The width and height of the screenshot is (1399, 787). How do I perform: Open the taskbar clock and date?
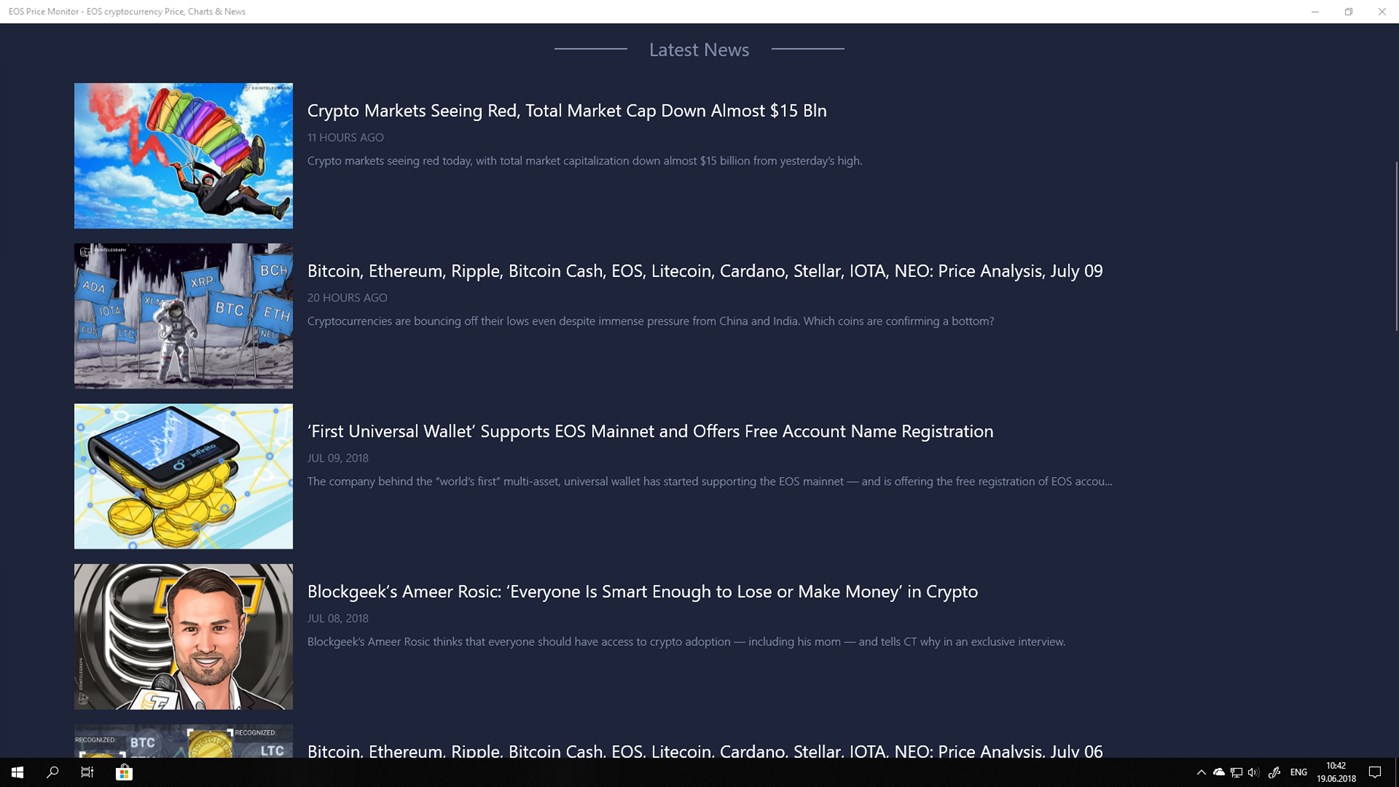point(1336,772)
